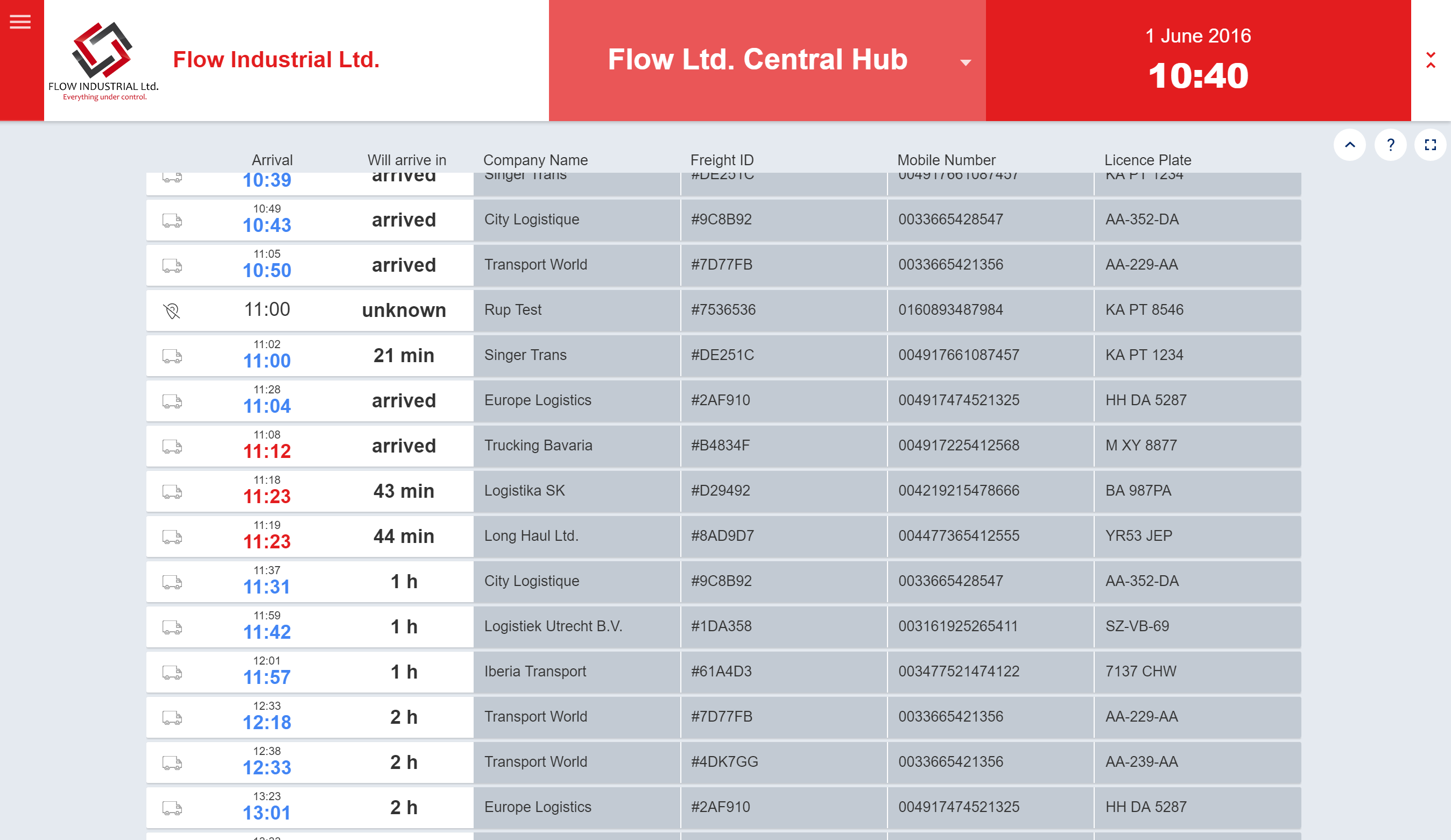Open the hamburger menu
Screen dimensions: 1451x840
coord(21,23)
